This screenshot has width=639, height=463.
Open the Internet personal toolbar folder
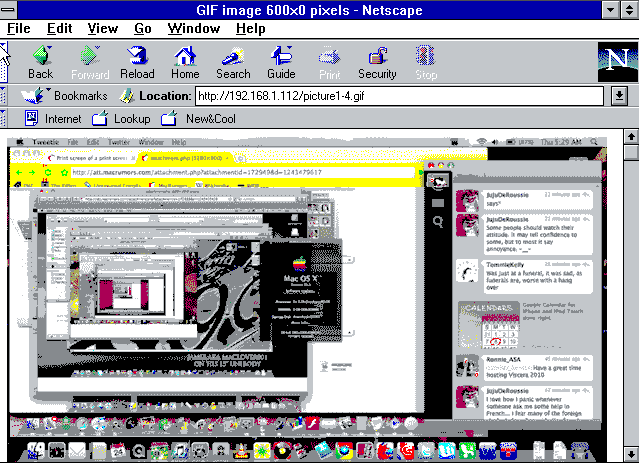(x=53, y=119)
